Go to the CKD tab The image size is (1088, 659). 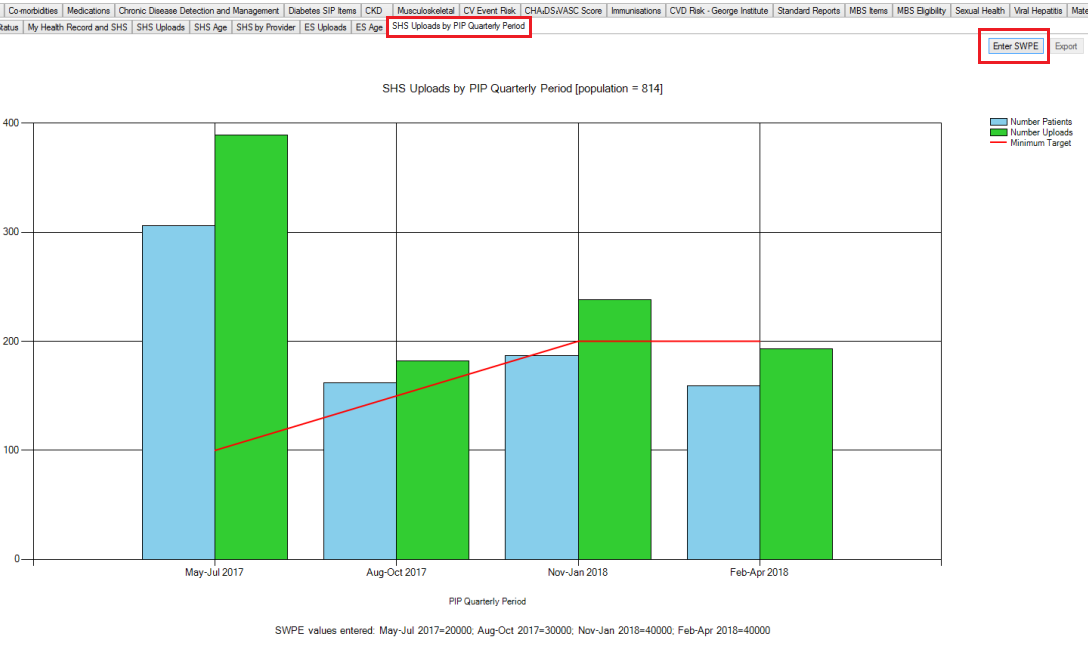[x=373, y=10]
